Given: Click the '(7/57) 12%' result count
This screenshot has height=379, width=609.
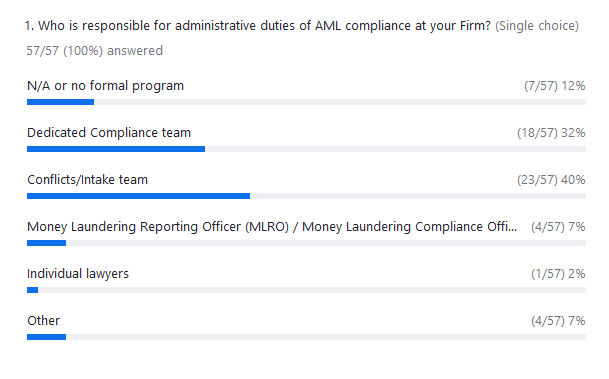Looking at the screenshot, I should (555, 85).
